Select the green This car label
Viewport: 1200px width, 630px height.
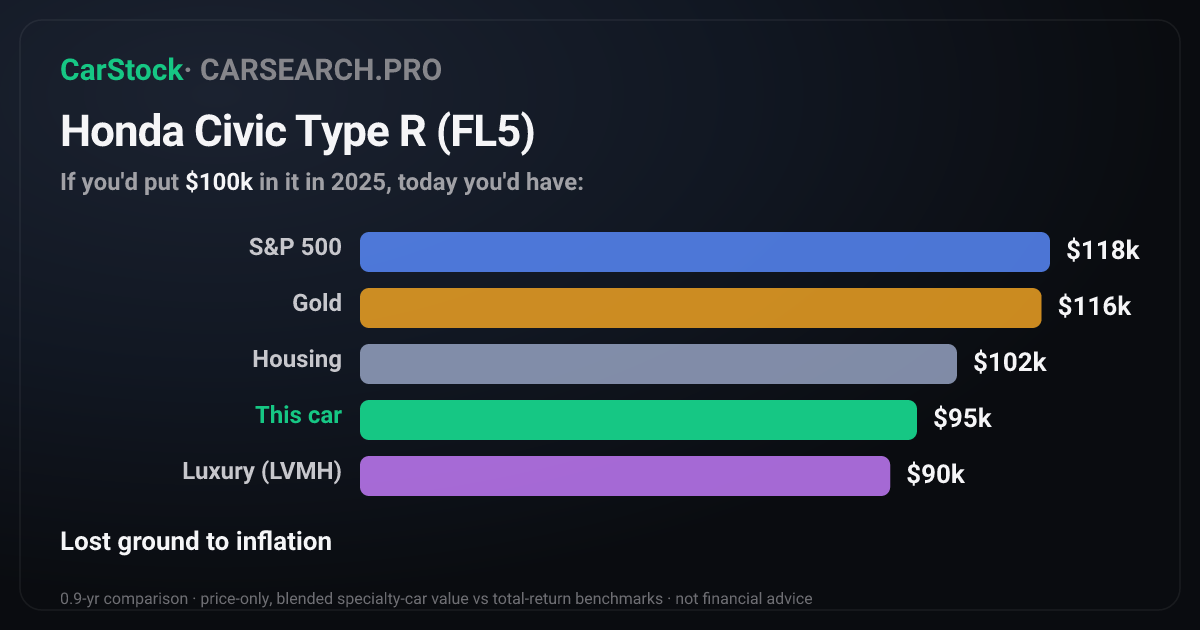tap(298, 415)
